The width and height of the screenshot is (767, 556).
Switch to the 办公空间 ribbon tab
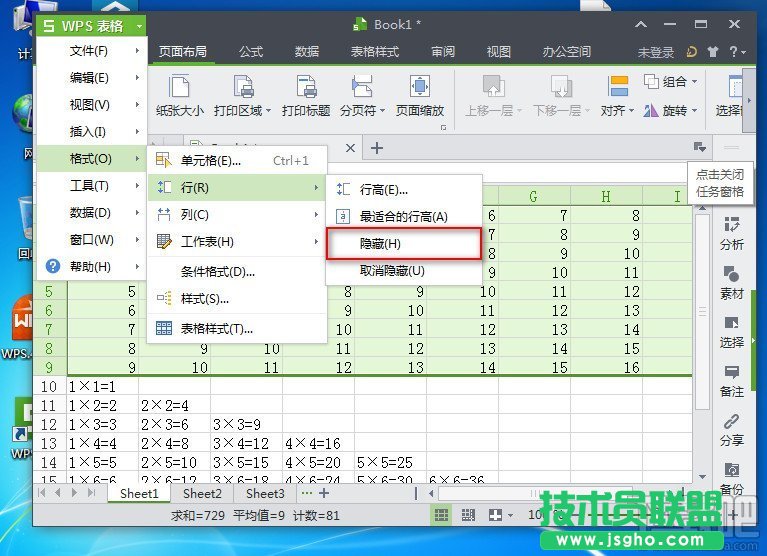(x=566, y=51)
